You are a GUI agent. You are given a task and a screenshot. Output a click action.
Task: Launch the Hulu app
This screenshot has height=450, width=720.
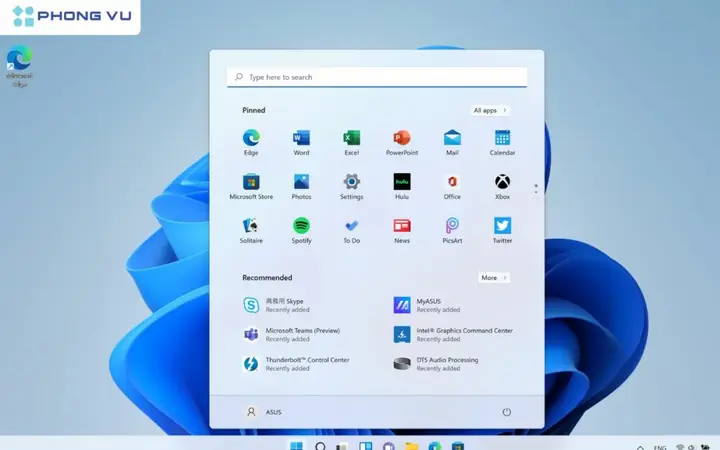(x=402, y=187)
